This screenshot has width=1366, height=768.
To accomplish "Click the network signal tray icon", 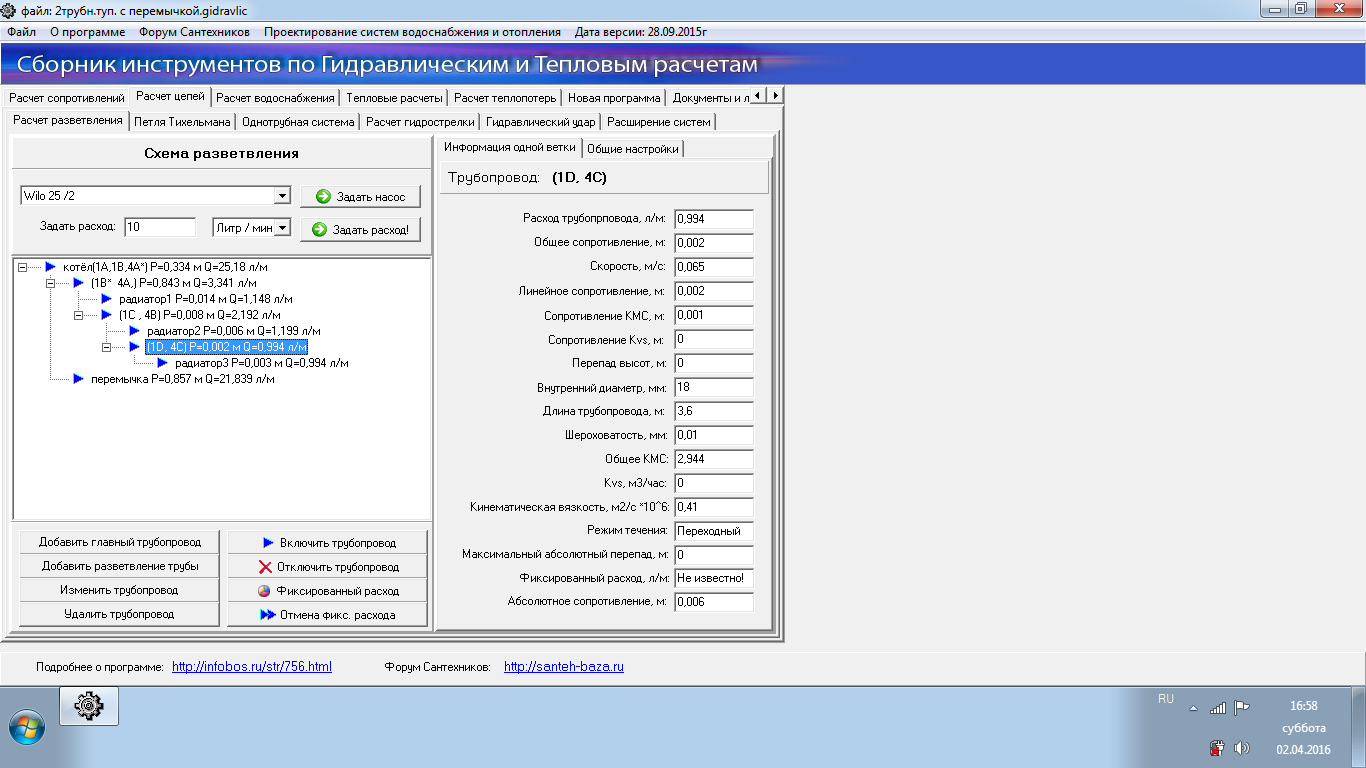I will click(1217, 708).
